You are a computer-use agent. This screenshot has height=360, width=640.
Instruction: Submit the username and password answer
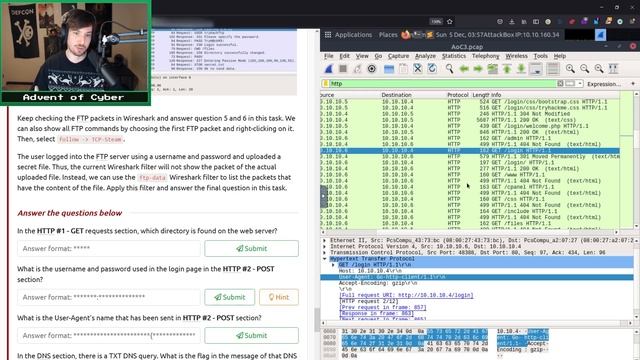[x=230, y=297]
